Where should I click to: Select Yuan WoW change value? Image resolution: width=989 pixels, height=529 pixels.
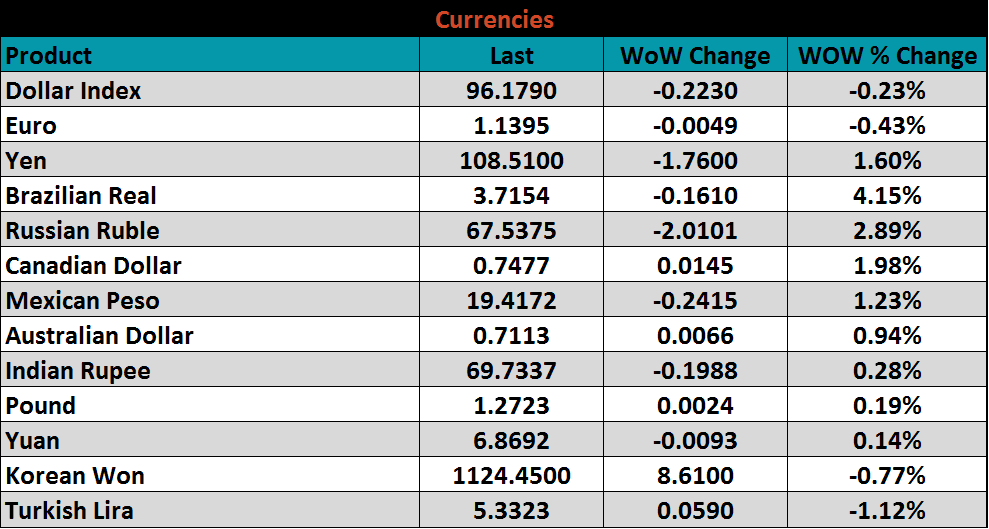[695, 441]
